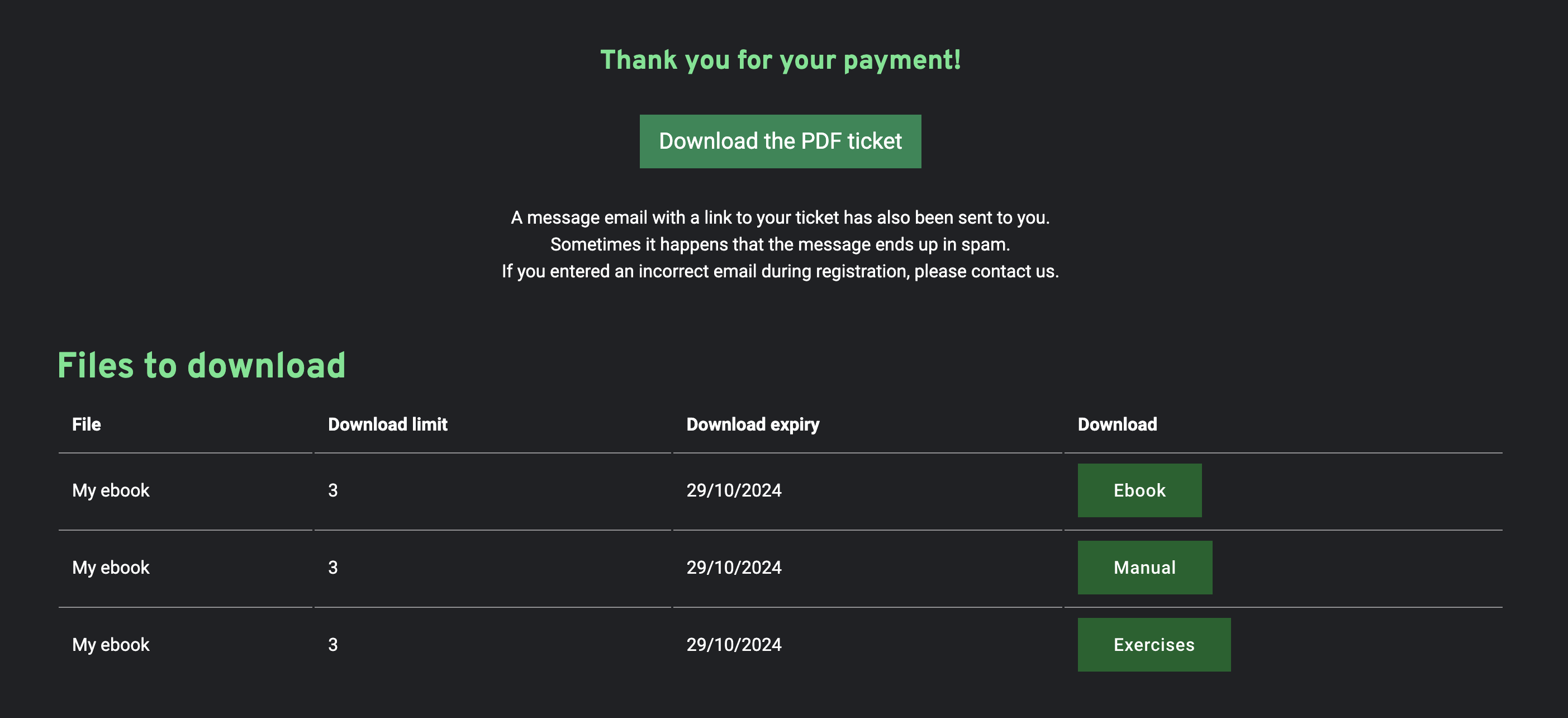Image resolution: width=1568 pixels, height=718 pixels.
Task: Click download limit 3 in Exercises row
Action: (333, 645)
